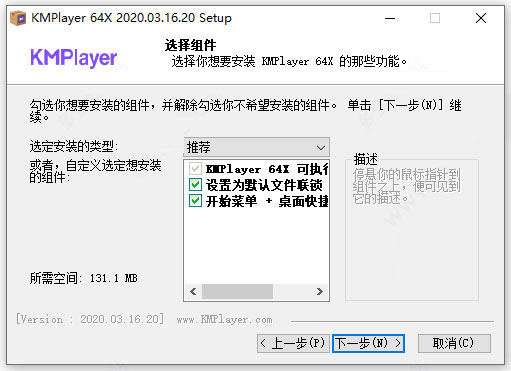511x371 pixels.
Task: Select the KMPlayer 64X 可执行 component row
Action: pos(267,169)
